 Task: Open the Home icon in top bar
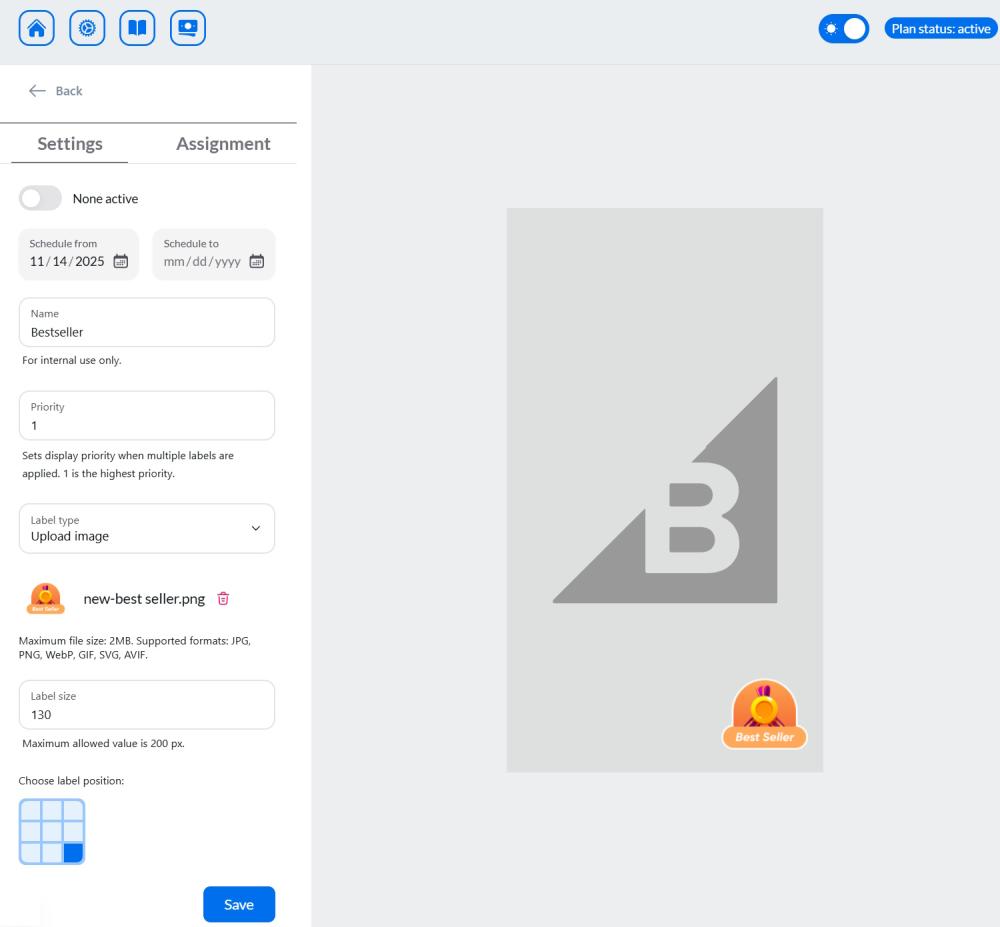[37, 29]
